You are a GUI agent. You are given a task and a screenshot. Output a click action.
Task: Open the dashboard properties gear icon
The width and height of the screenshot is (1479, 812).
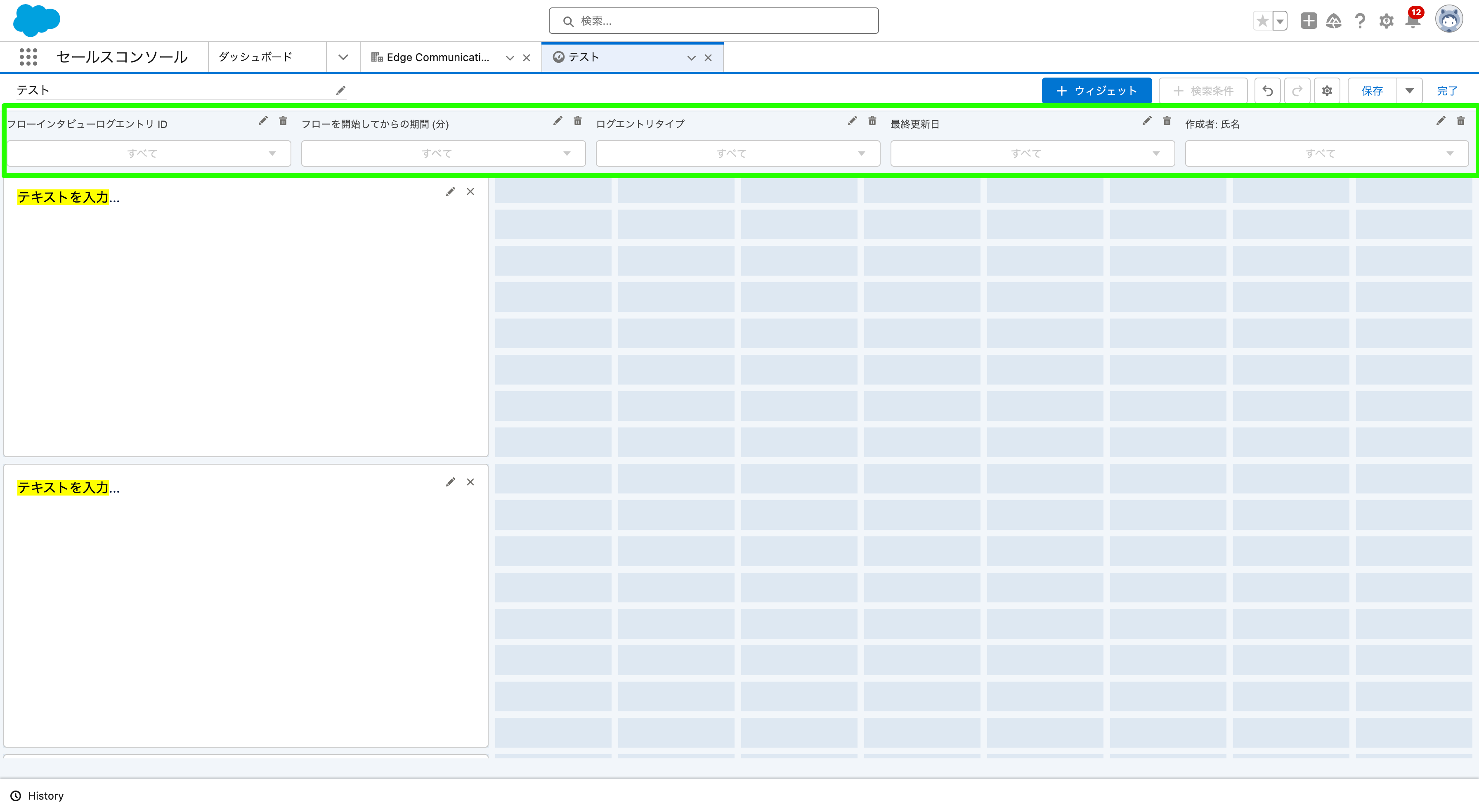pyautogui.click(x=1327, y=90)
